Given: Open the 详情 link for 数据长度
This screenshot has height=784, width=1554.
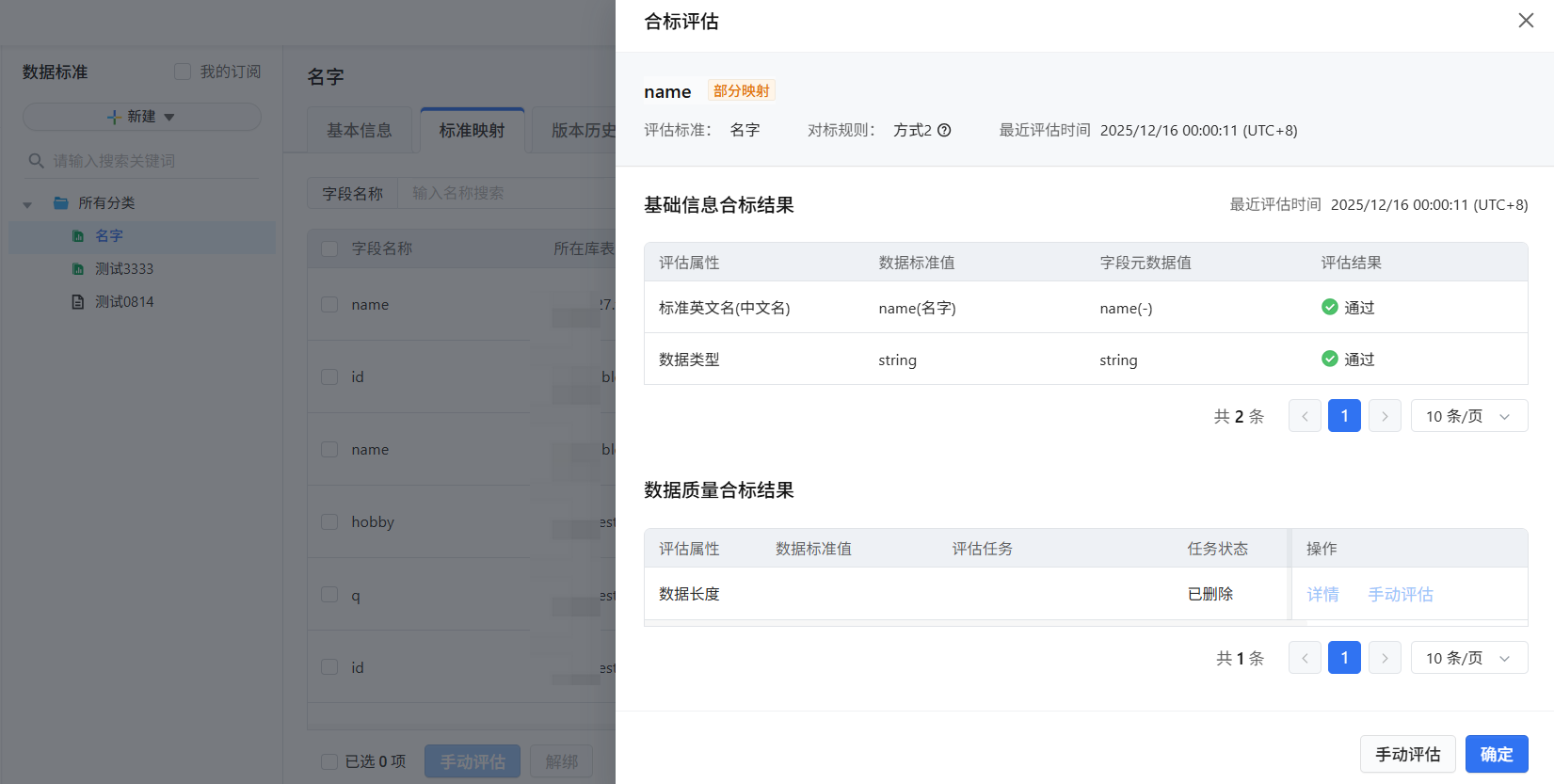Looking at the screenshot, I should (1322, 595).
